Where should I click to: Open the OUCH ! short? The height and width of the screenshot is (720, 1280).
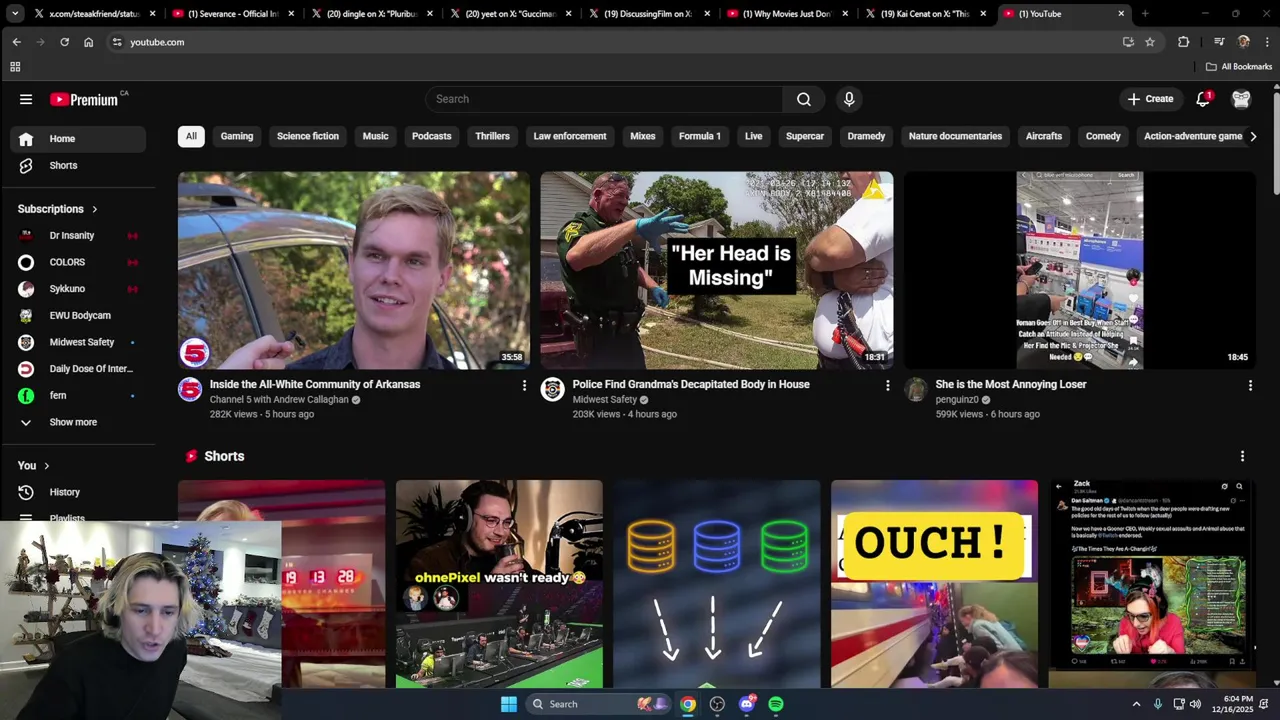pos(934,584)
